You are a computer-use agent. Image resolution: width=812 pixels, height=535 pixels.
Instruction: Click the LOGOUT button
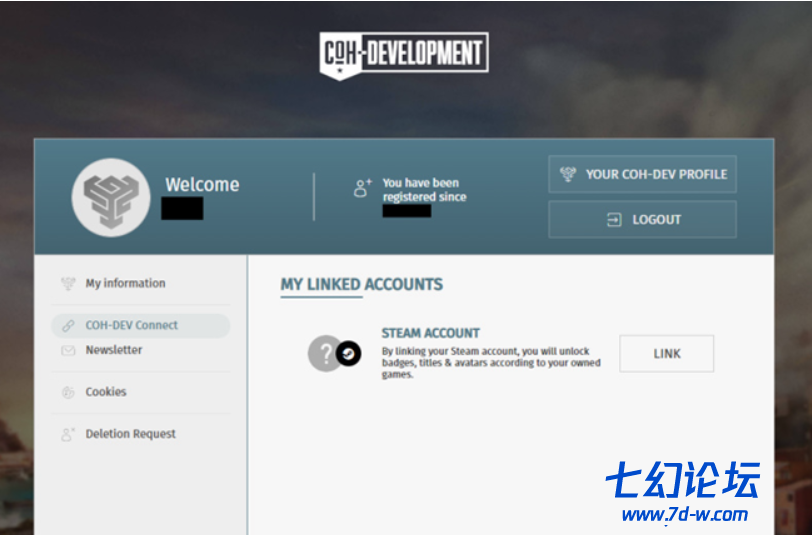pos(642,220)
